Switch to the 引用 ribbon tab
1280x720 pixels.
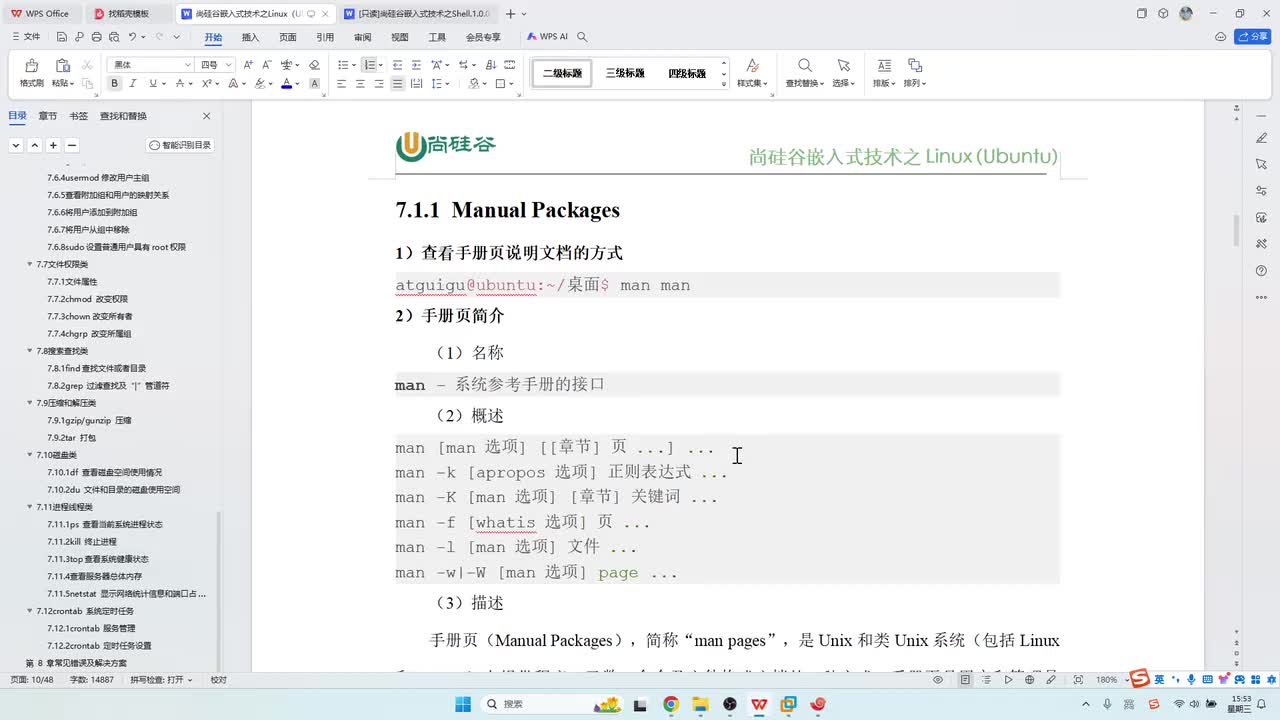click(x=325, y=37)
